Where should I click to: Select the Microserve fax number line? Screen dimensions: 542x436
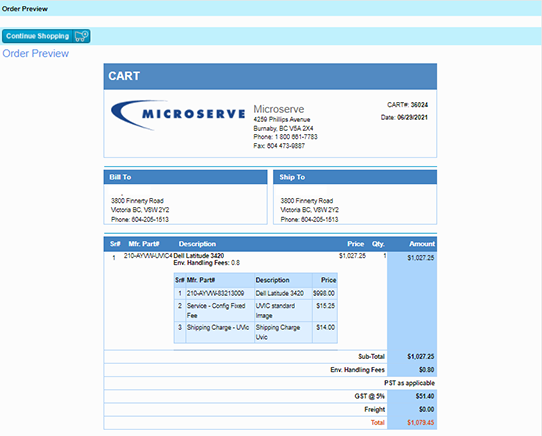279,146
